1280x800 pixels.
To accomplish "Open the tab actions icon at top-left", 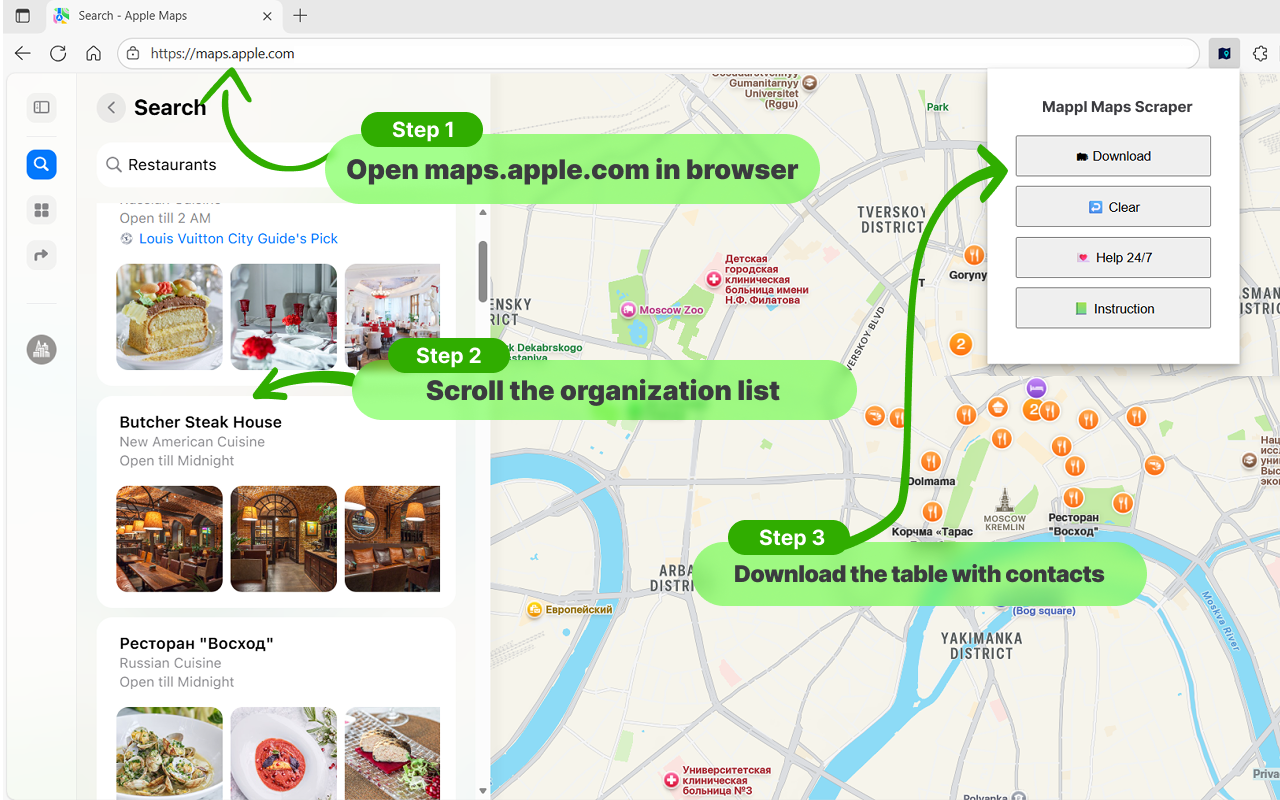I will coord(23,16).
